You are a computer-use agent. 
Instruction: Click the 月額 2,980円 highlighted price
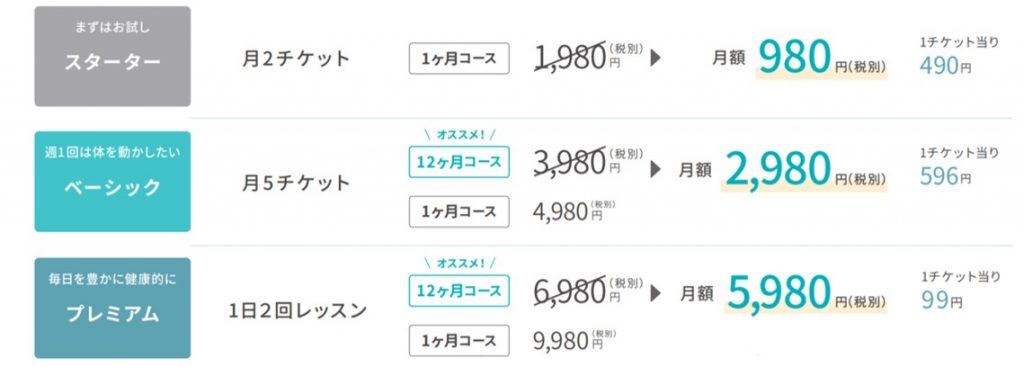point(783,170)
